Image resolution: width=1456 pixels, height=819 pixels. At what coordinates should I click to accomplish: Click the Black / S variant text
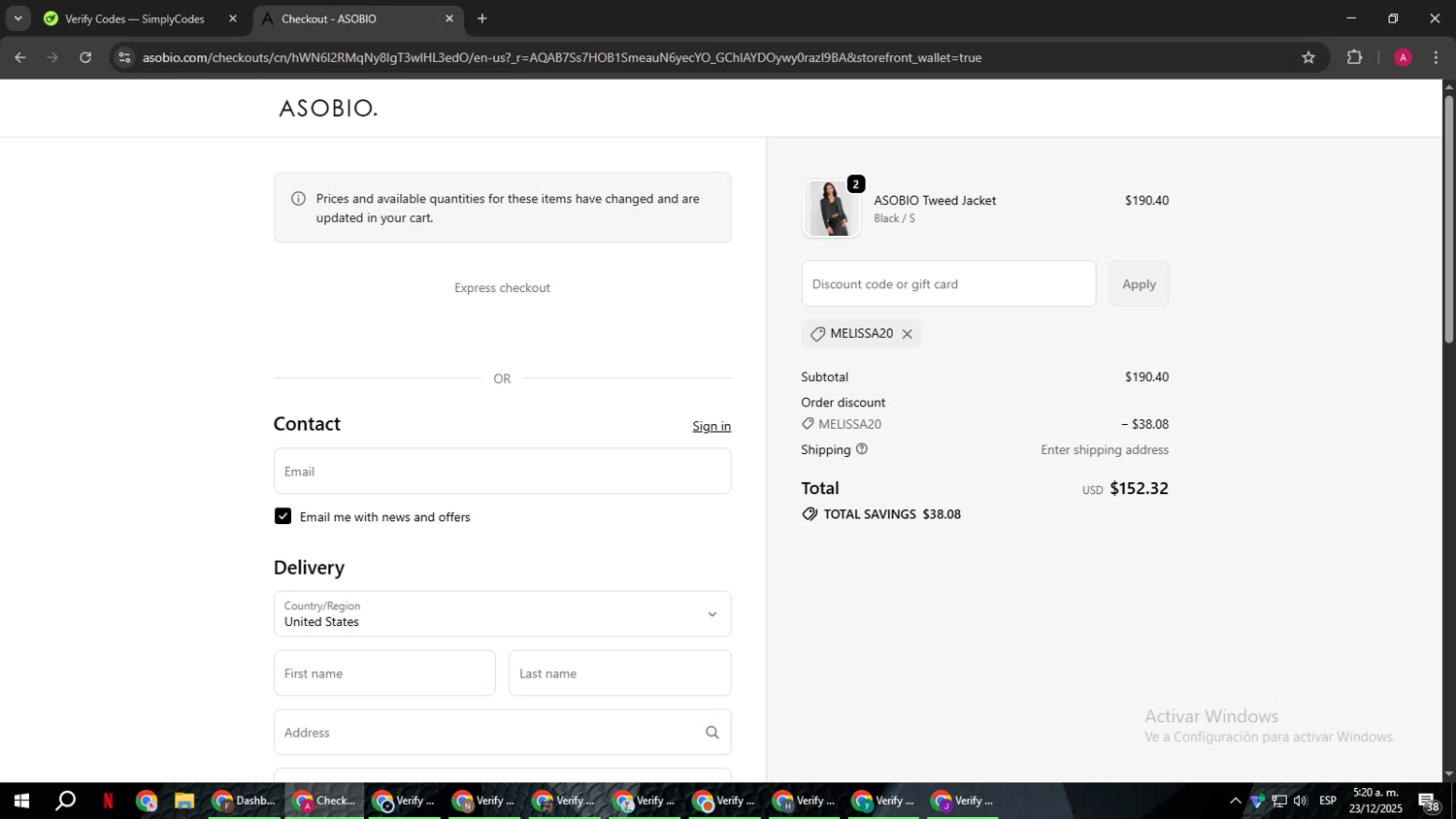[894, 219]
